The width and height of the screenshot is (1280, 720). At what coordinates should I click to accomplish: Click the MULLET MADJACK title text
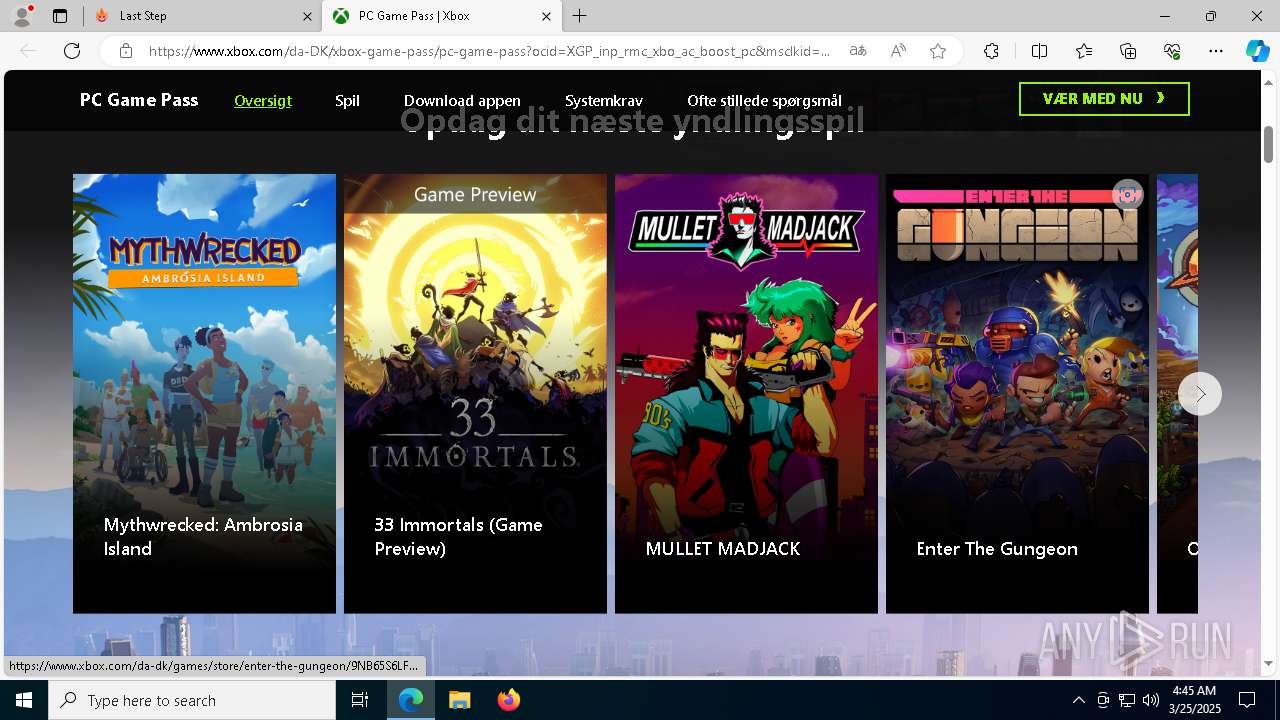pyautogui.click(x=723, y=548)
